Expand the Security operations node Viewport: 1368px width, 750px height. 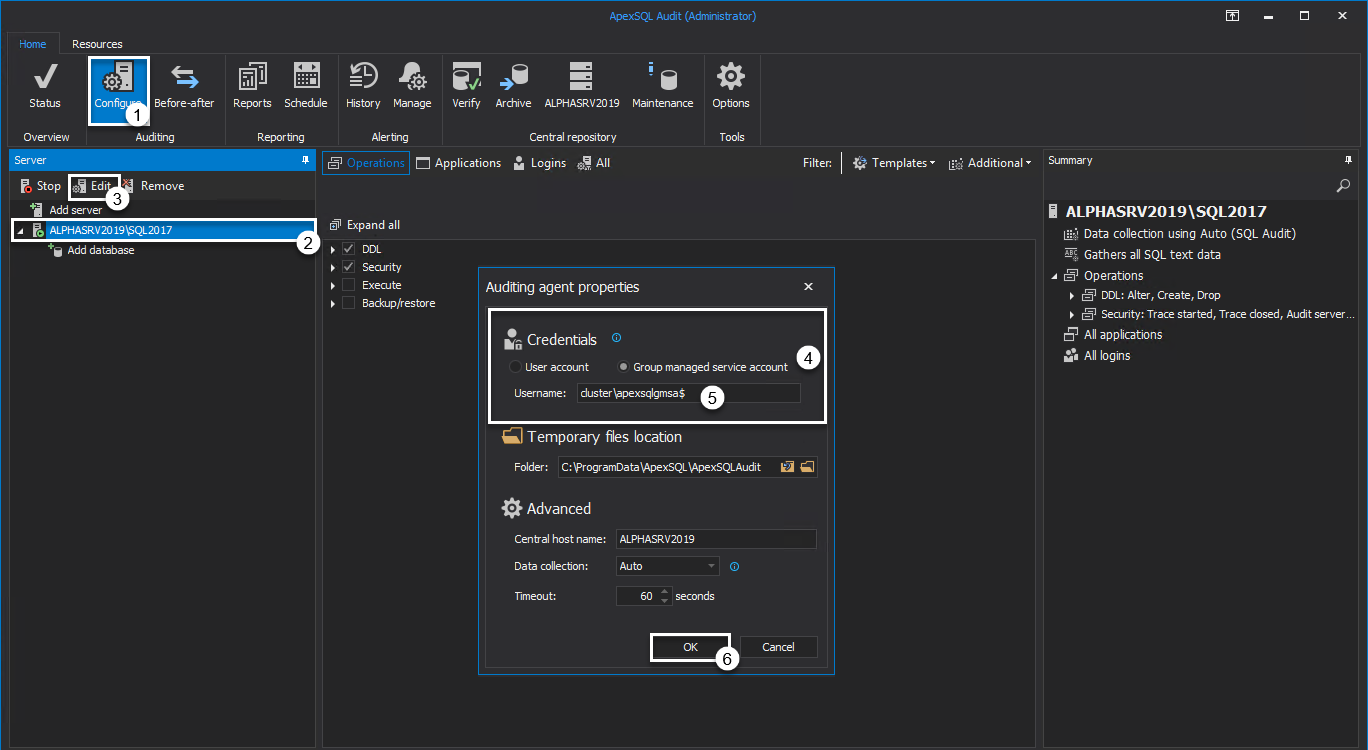click(x=333, y=266)
